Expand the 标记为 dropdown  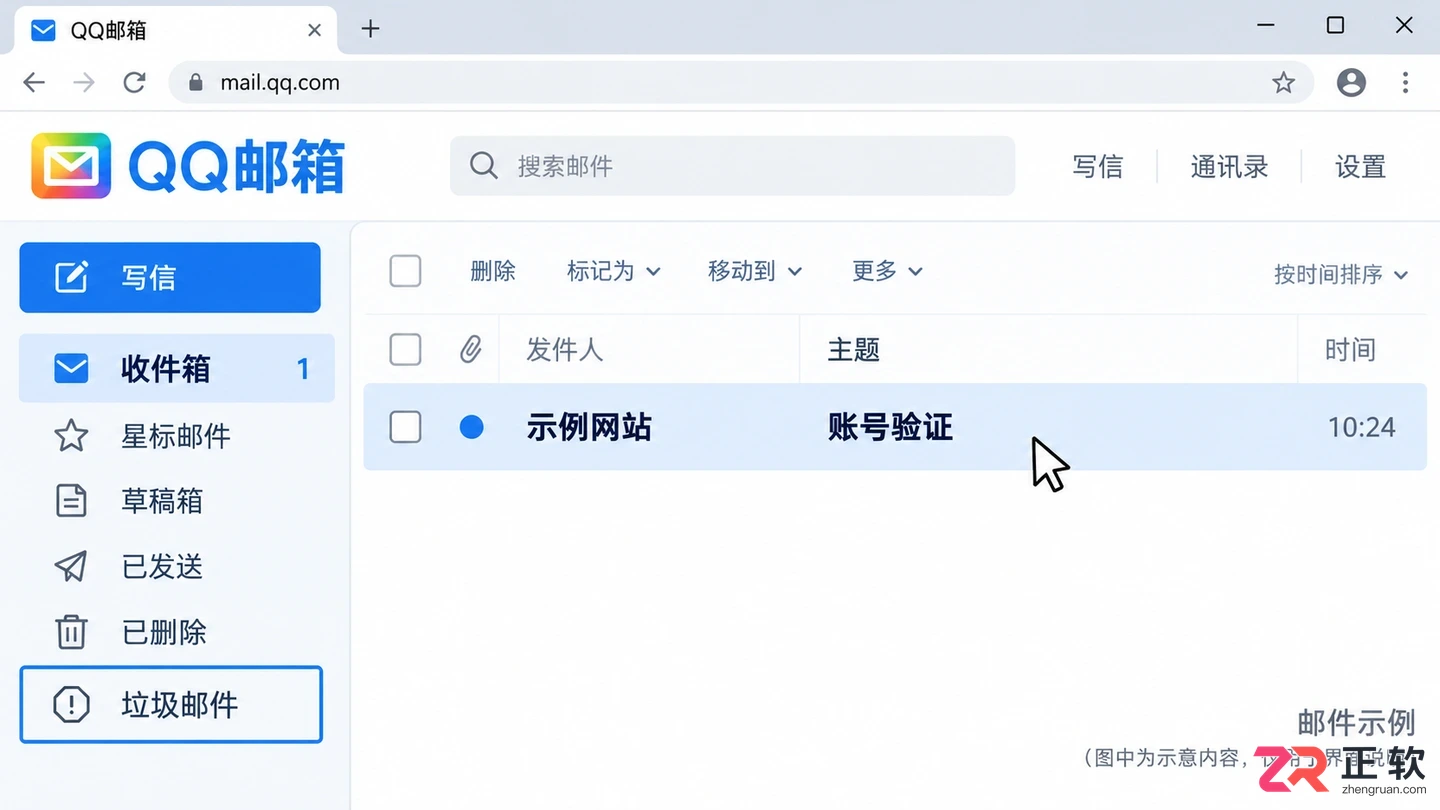coord(613,271)
